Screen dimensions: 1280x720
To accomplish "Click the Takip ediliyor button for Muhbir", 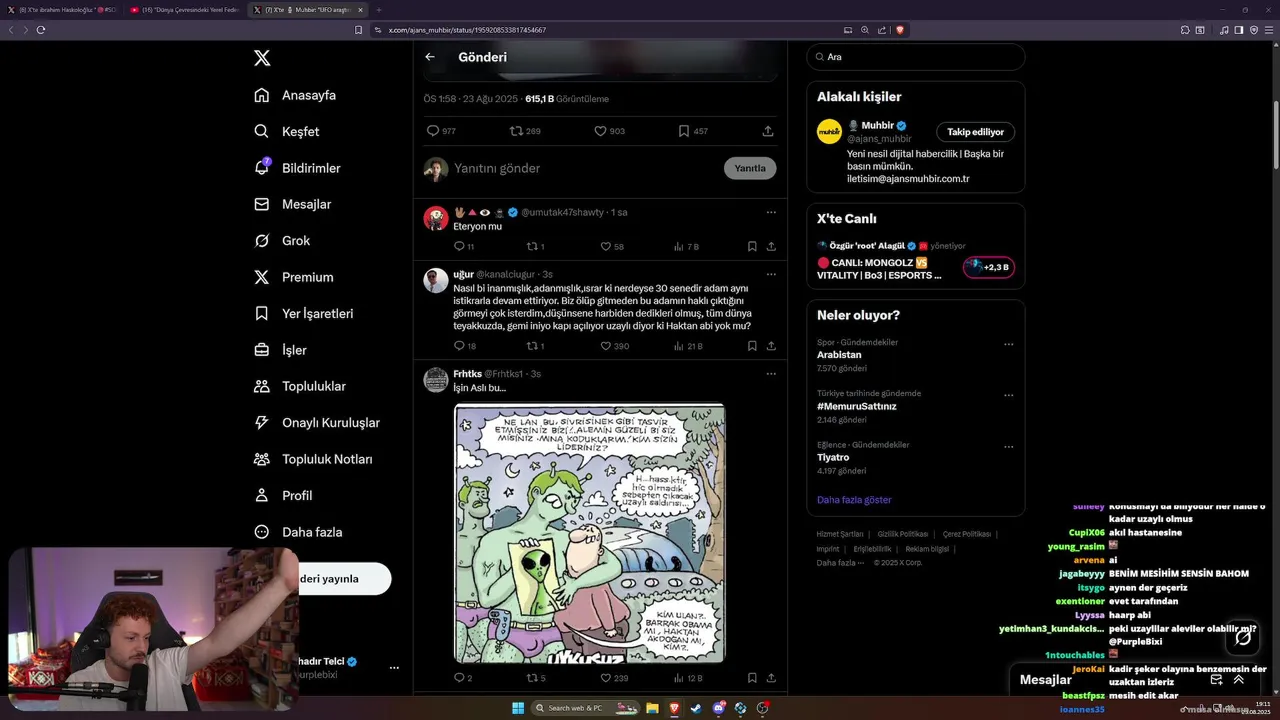I will pyautogui.click(x=976, y=132).
